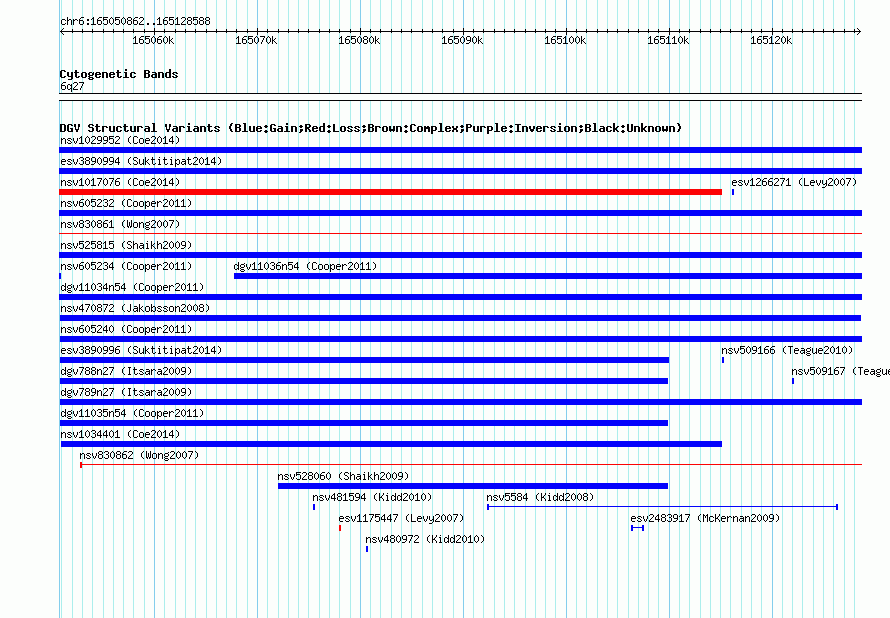Screen dimensions: 890x618
Task: Open the nsv830861 (Wong2007) thin red line
Action: pyautogui.click(x=460, y=233)
